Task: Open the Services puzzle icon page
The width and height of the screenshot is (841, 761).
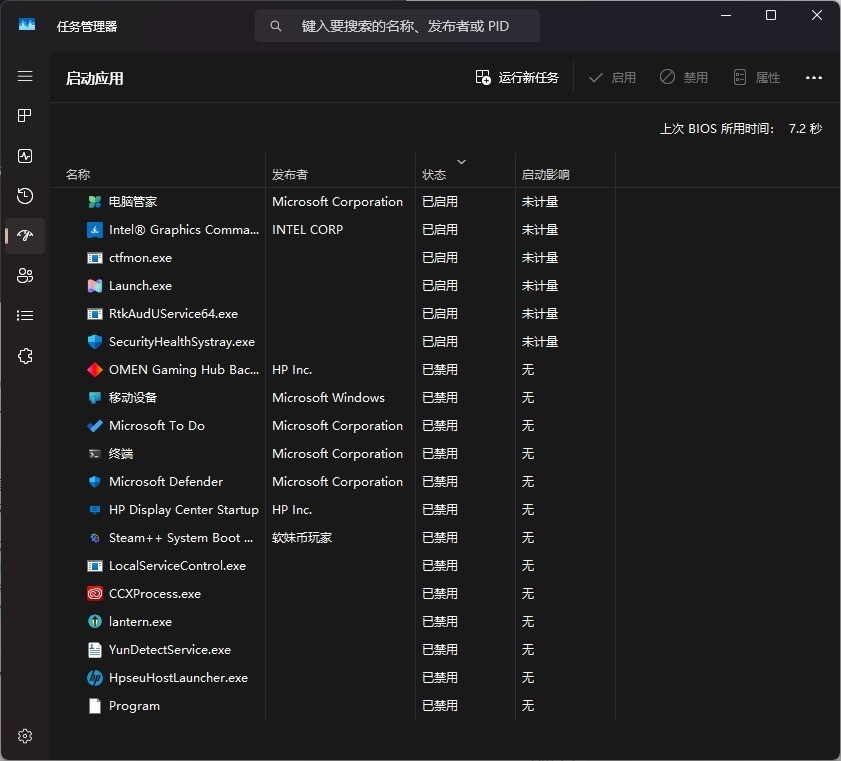Action: [25, 356]
